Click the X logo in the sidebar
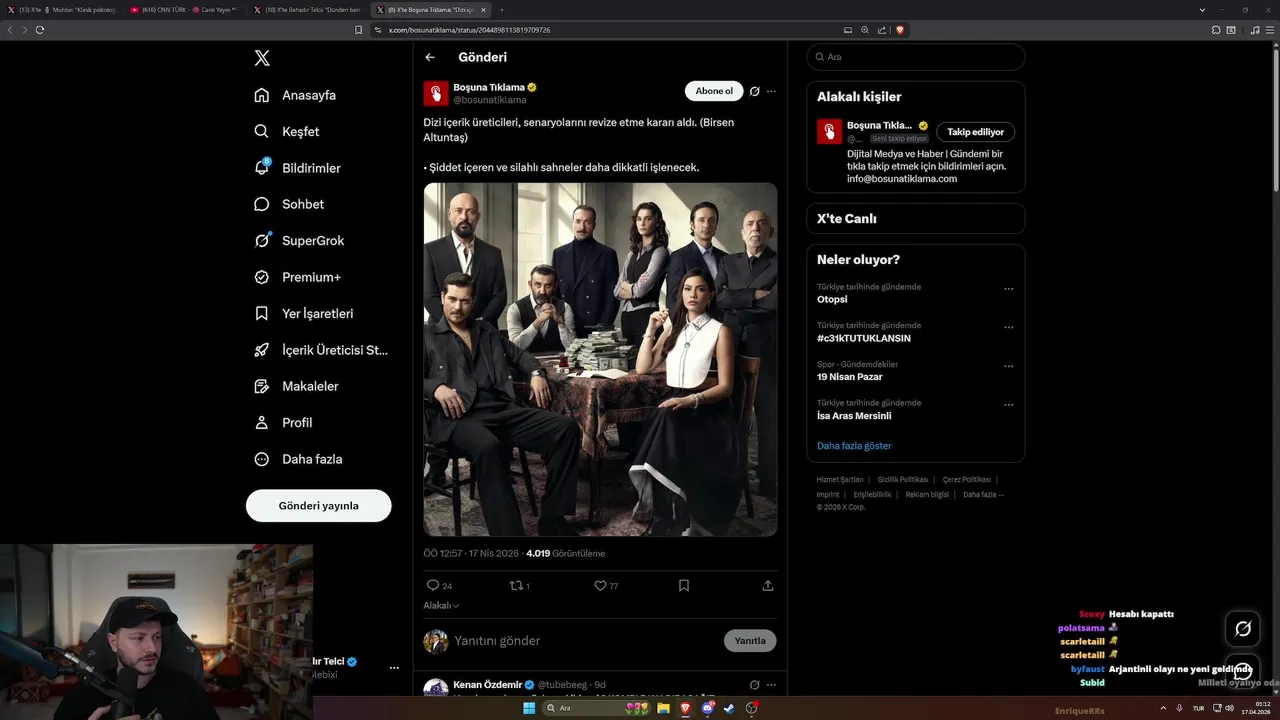Viewport: 1280px width, 720px height. pos(262,58)
